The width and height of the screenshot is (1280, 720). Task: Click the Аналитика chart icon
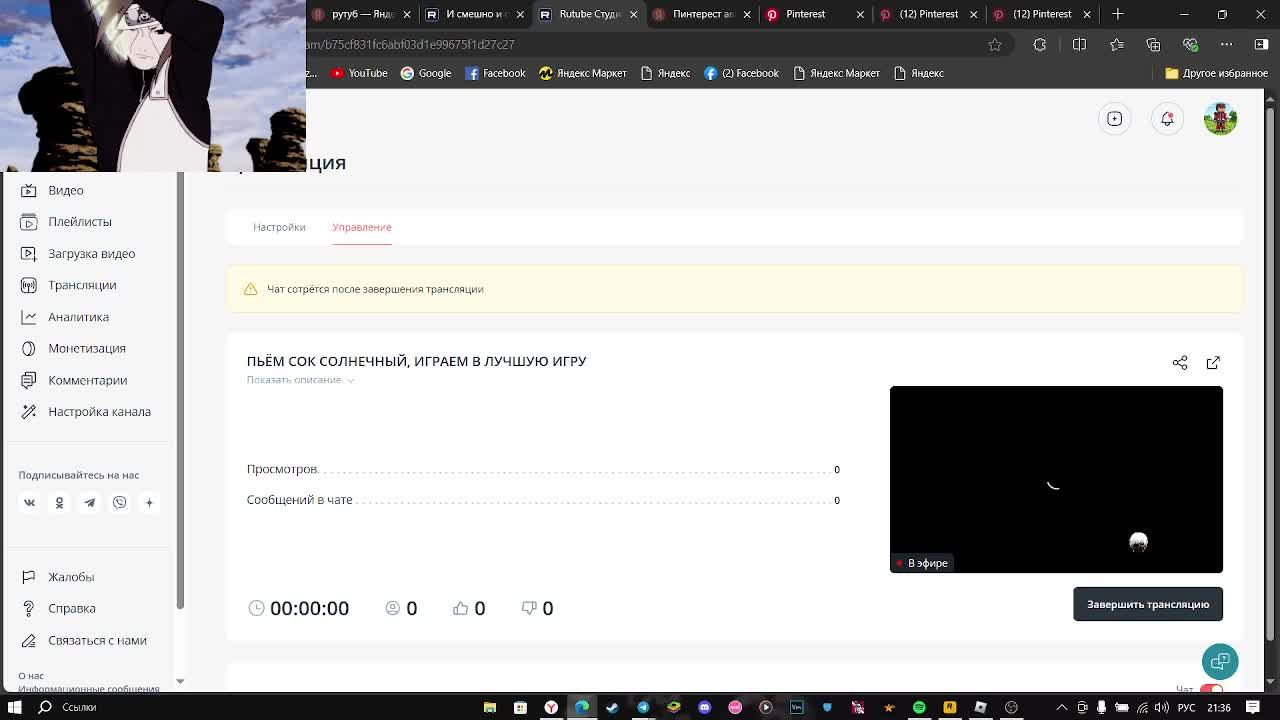pos(29,317)
